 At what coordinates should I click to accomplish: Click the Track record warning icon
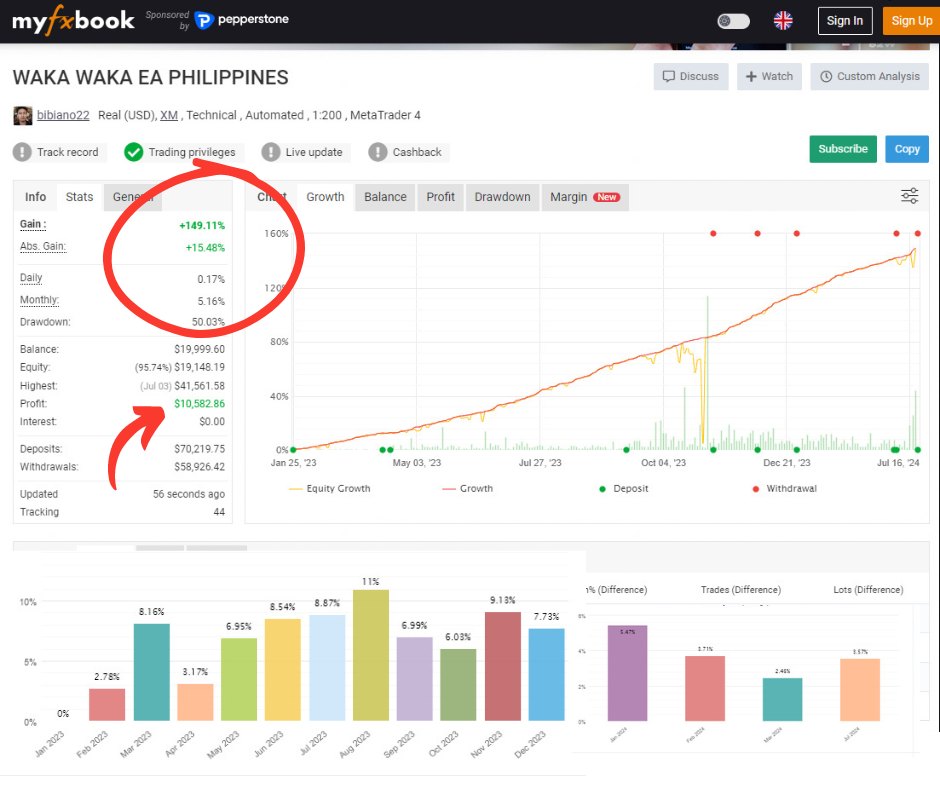22,152
